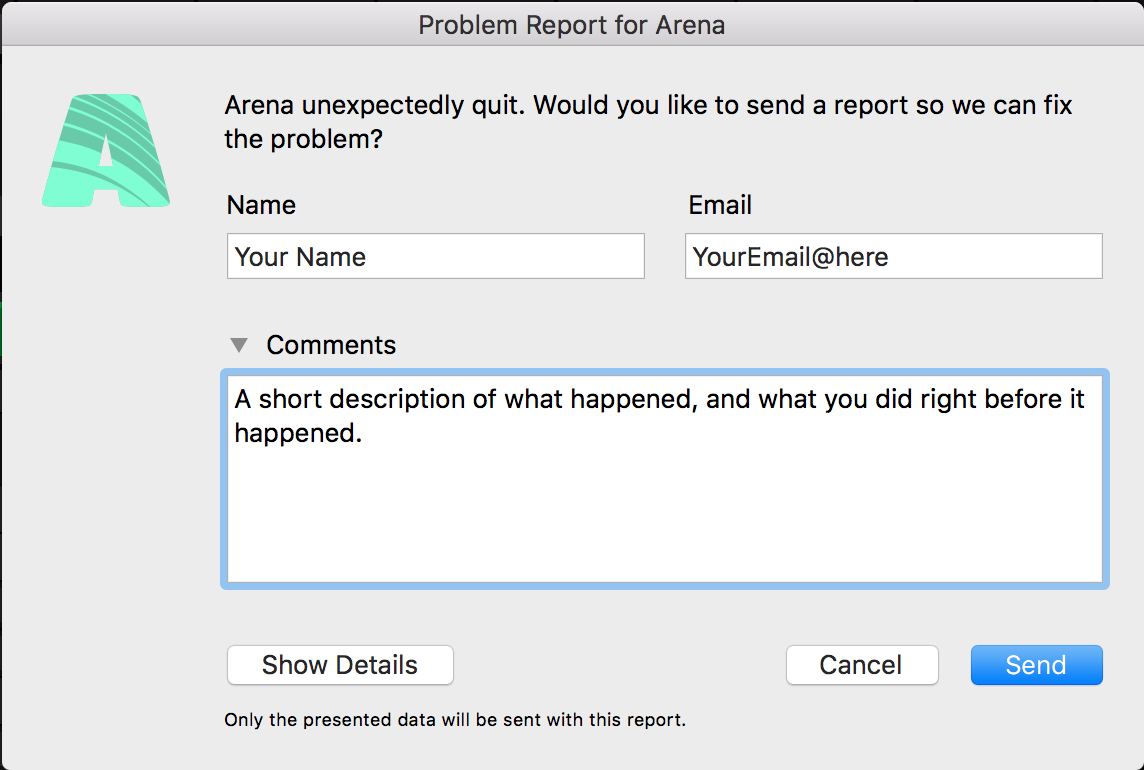
Task: Focus the Email input field
Action: pyautogui.click(x=894, y=256)
